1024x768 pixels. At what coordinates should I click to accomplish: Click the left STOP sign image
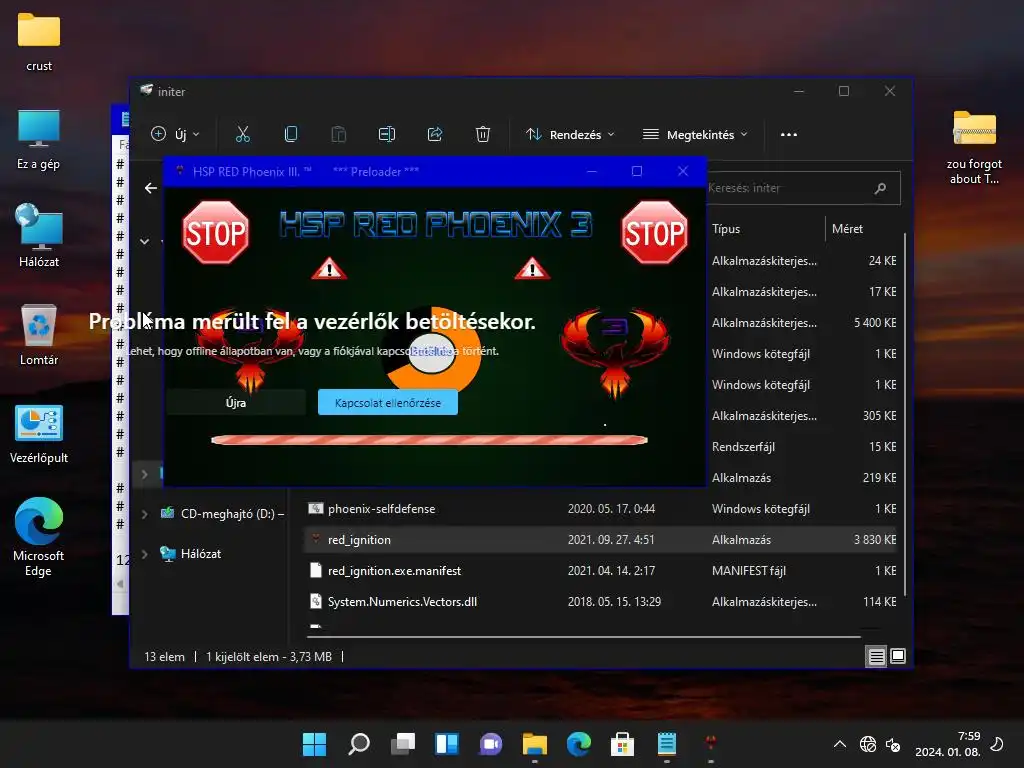pos(216,232)
